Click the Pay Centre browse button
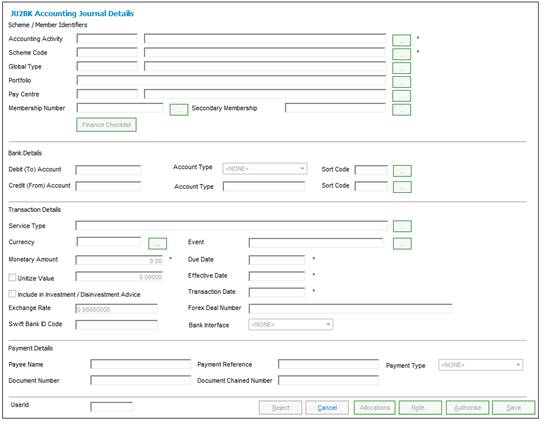Image resolution: width=541 pixels, height=422 pixels. point(401,96)
